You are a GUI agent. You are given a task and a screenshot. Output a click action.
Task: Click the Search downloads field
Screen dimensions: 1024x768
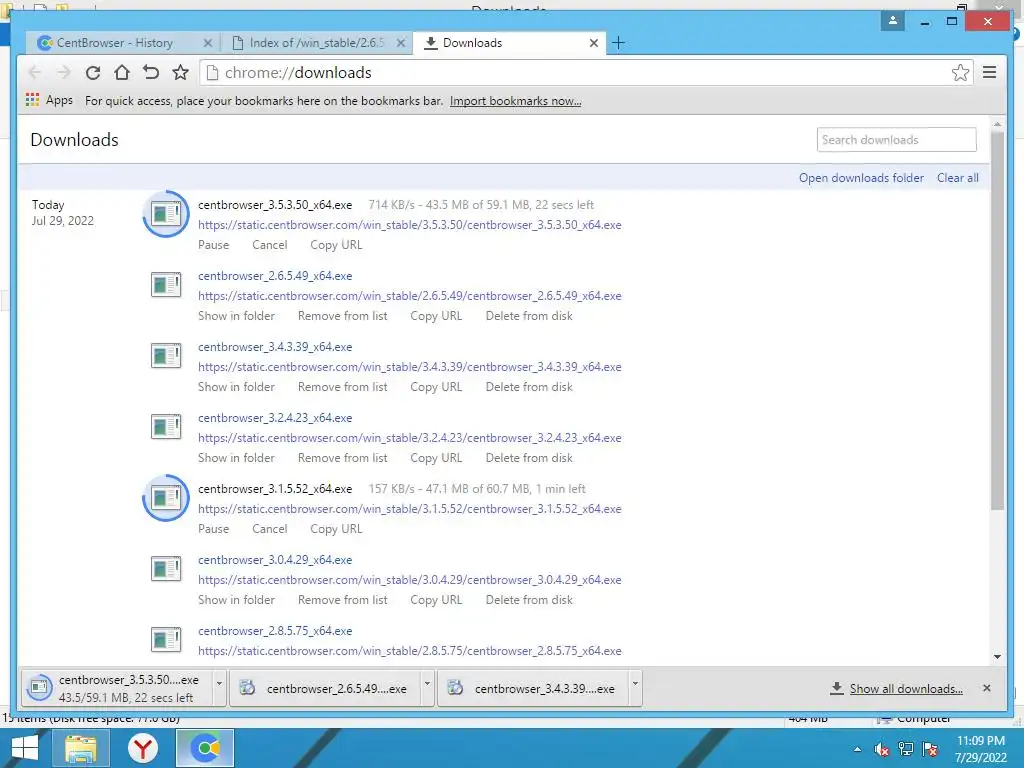tap(897, 140)
